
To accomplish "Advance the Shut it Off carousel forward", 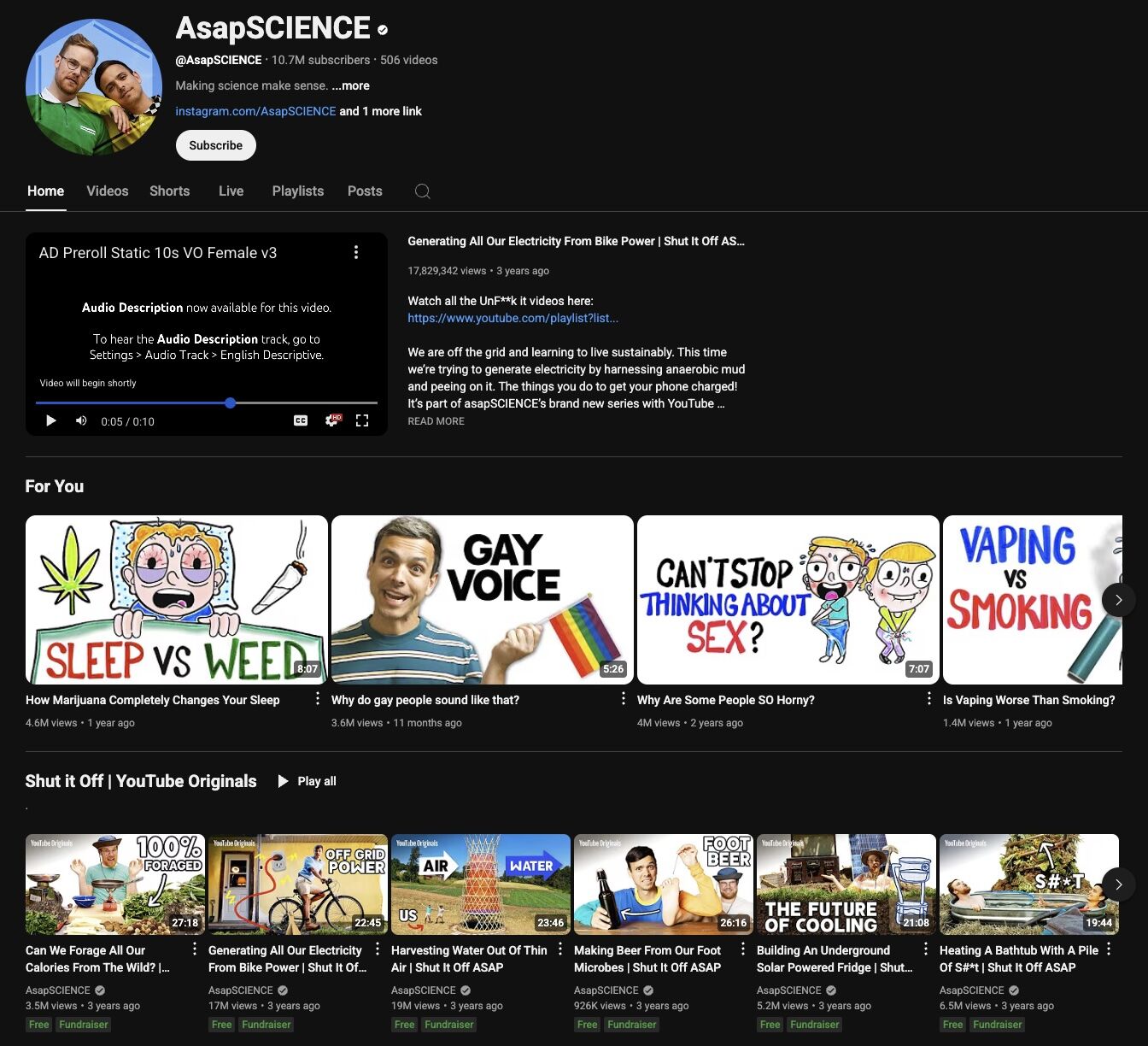I will pyautogui.click(x=1118, y=884).
